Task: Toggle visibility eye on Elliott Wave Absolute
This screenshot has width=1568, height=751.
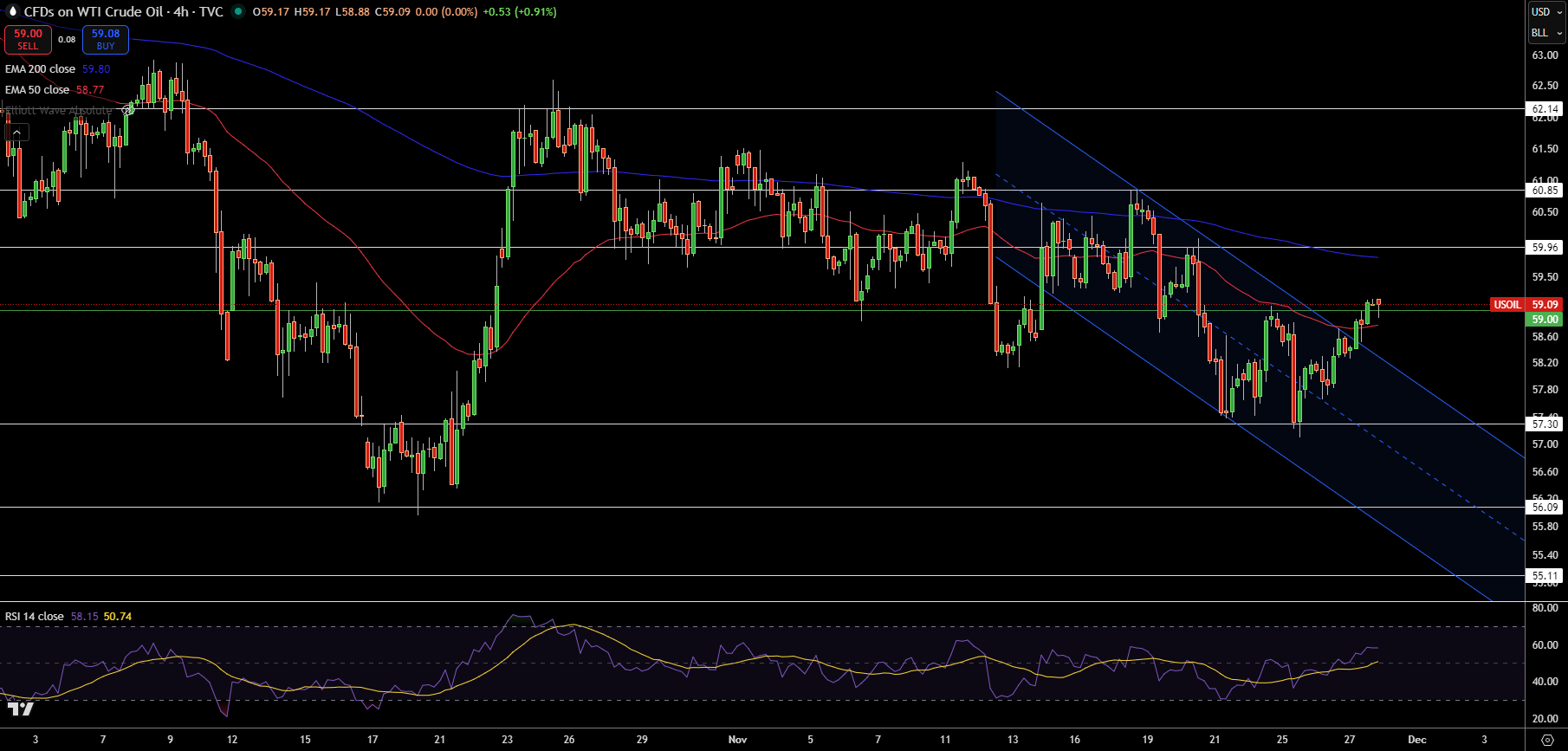Action: [128, 111]
